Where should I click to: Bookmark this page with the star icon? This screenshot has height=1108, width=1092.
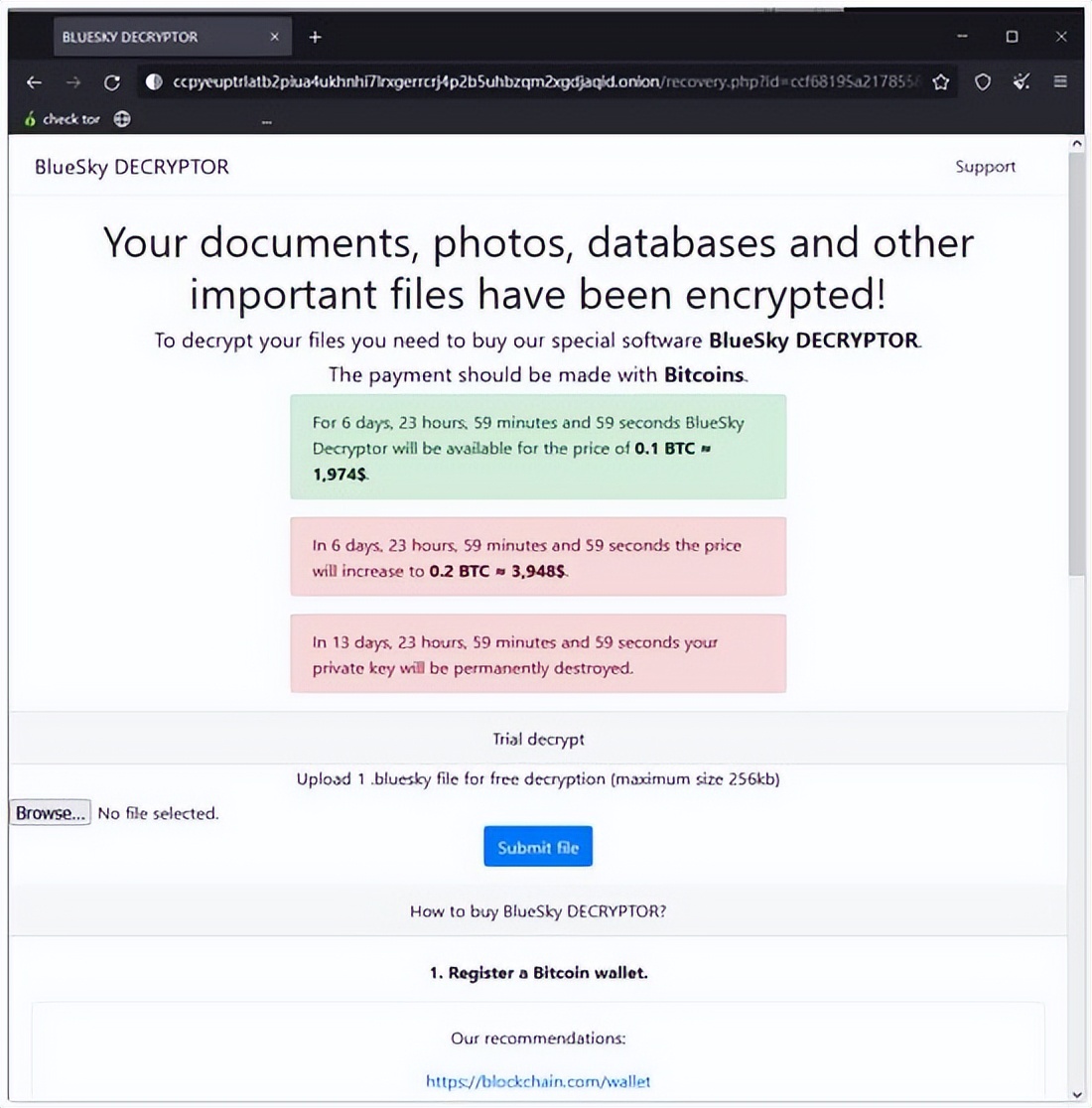[940, 82]
